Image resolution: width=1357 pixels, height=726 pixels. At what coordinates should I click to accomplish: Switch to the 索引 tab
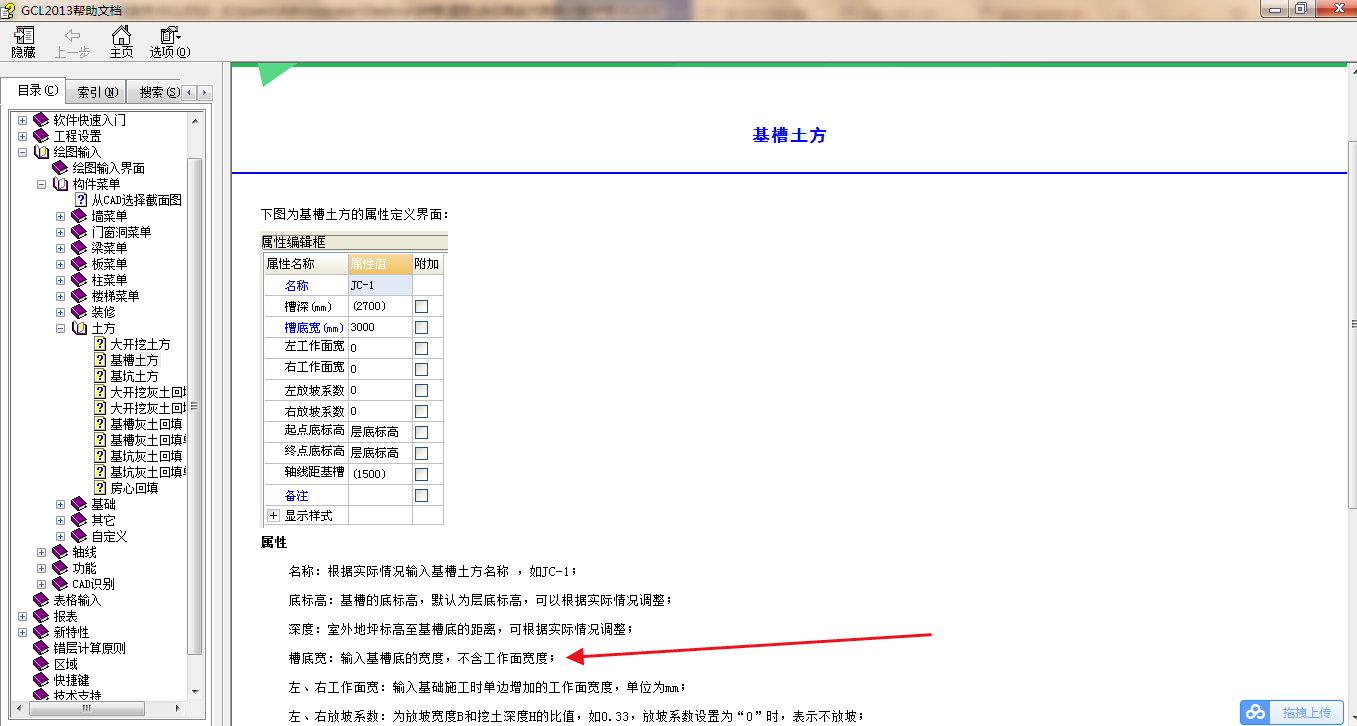tap(97, 92)
